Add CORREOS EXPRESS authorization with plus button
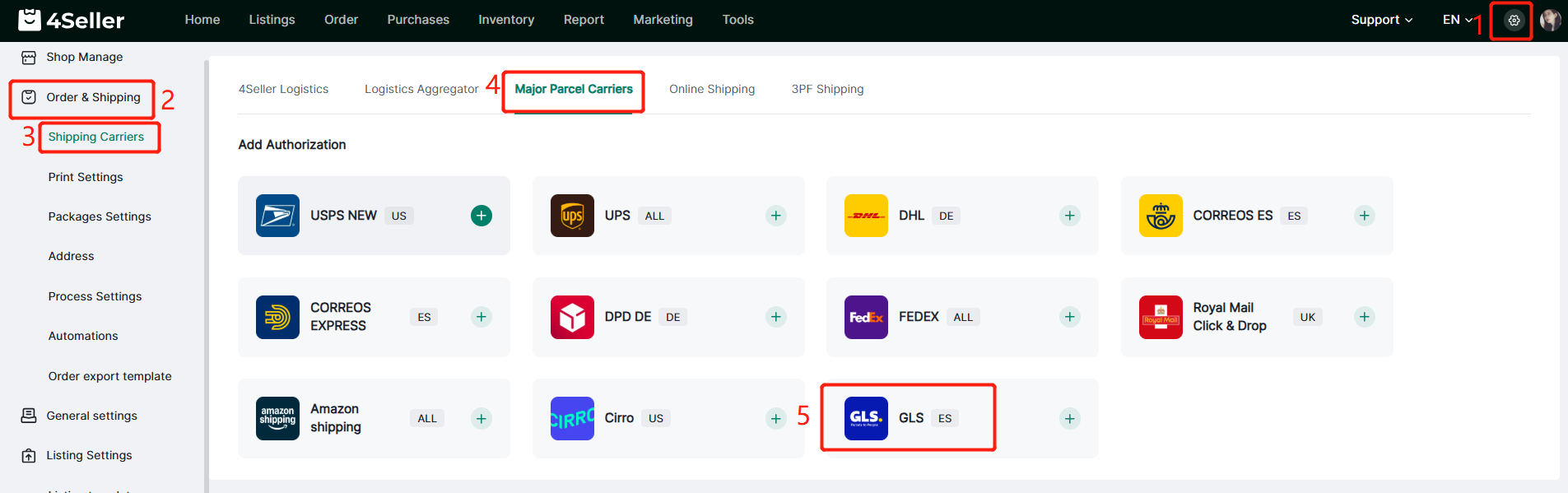This screenshot has width=1568, height=493. pyautogui.click(x=482, y=317)
